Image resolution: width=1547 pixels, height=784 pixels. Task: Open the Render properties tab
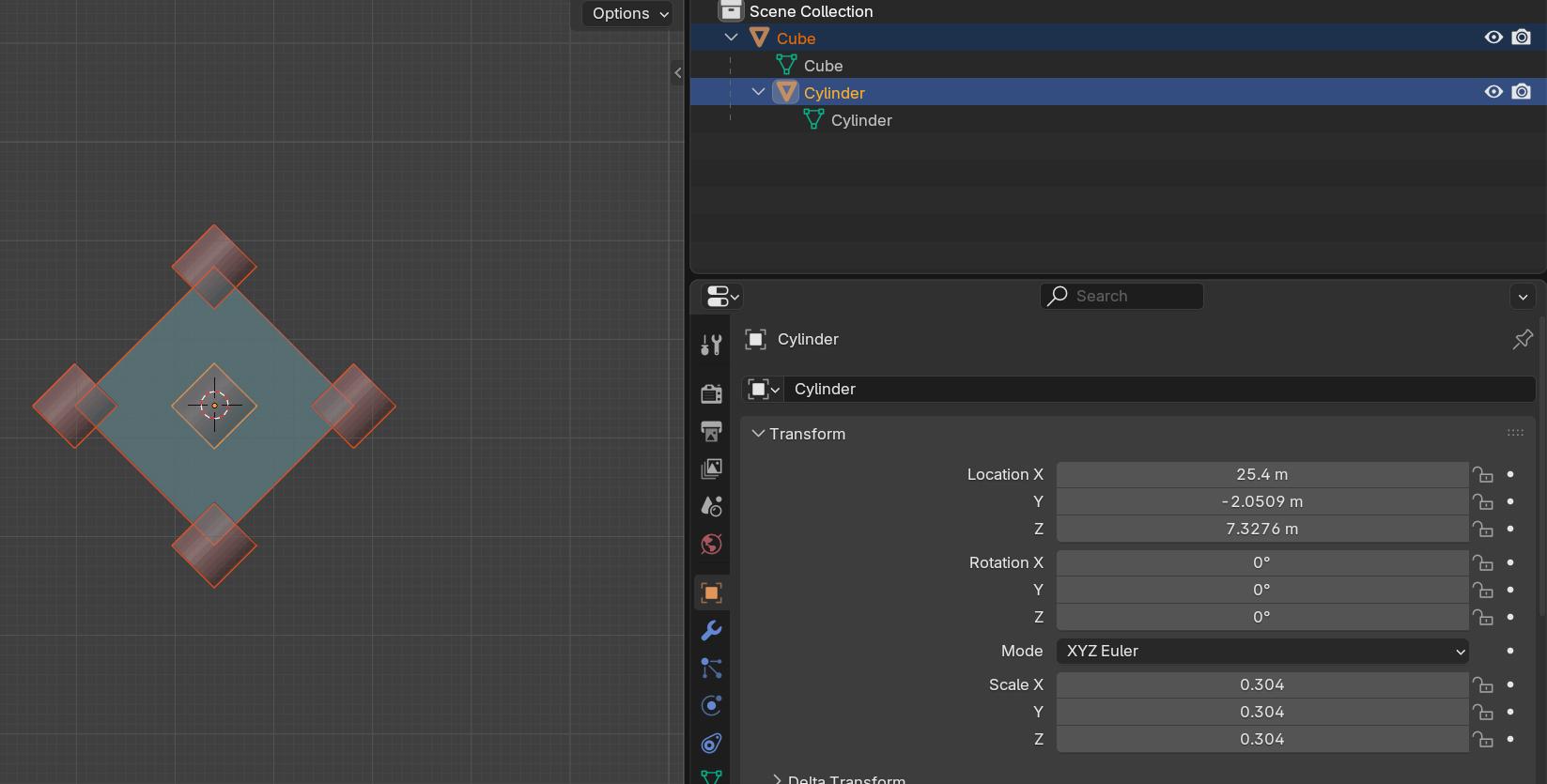[x=711, y=392]
